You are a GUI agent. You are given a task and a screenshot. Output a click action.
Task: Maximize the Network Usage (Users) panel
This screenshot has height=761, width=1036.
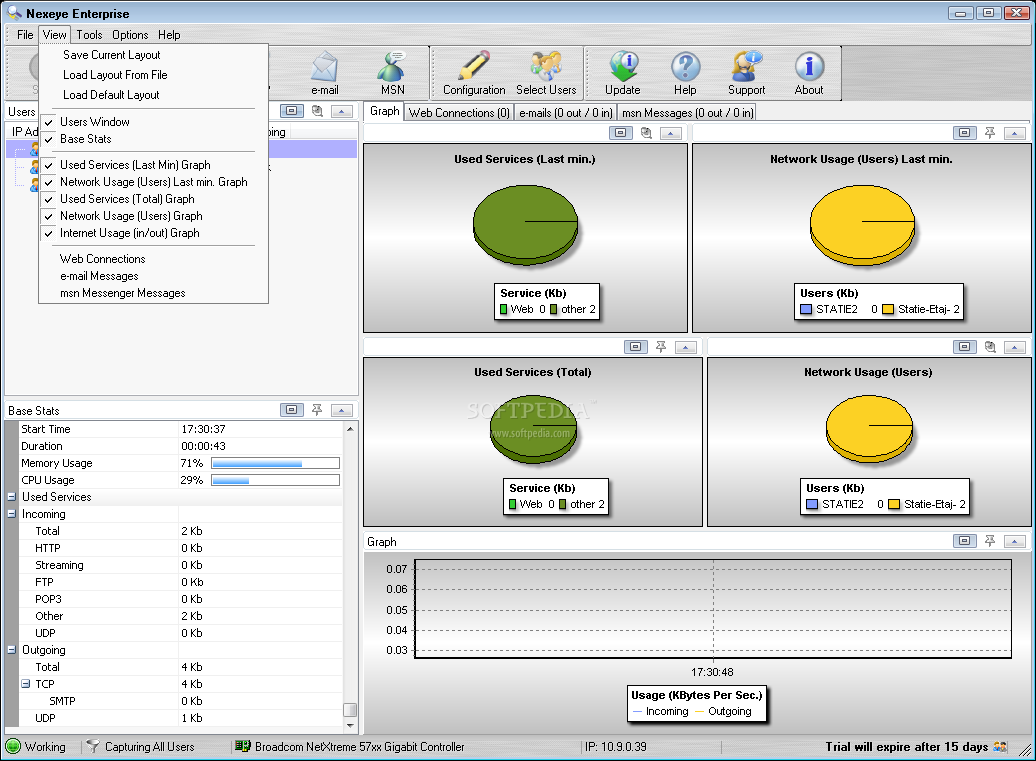click(965, 347)
